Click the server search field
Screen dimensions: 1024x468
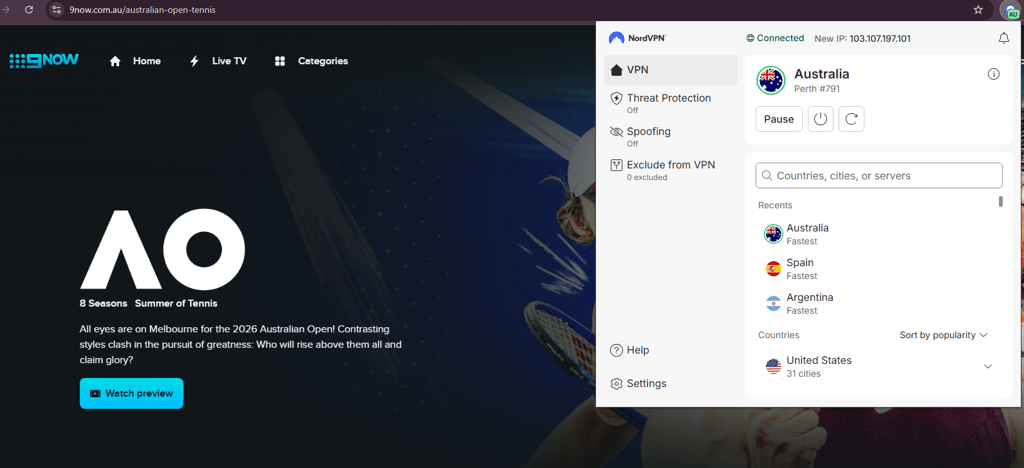pyautogui.click(x=878, y=176)
